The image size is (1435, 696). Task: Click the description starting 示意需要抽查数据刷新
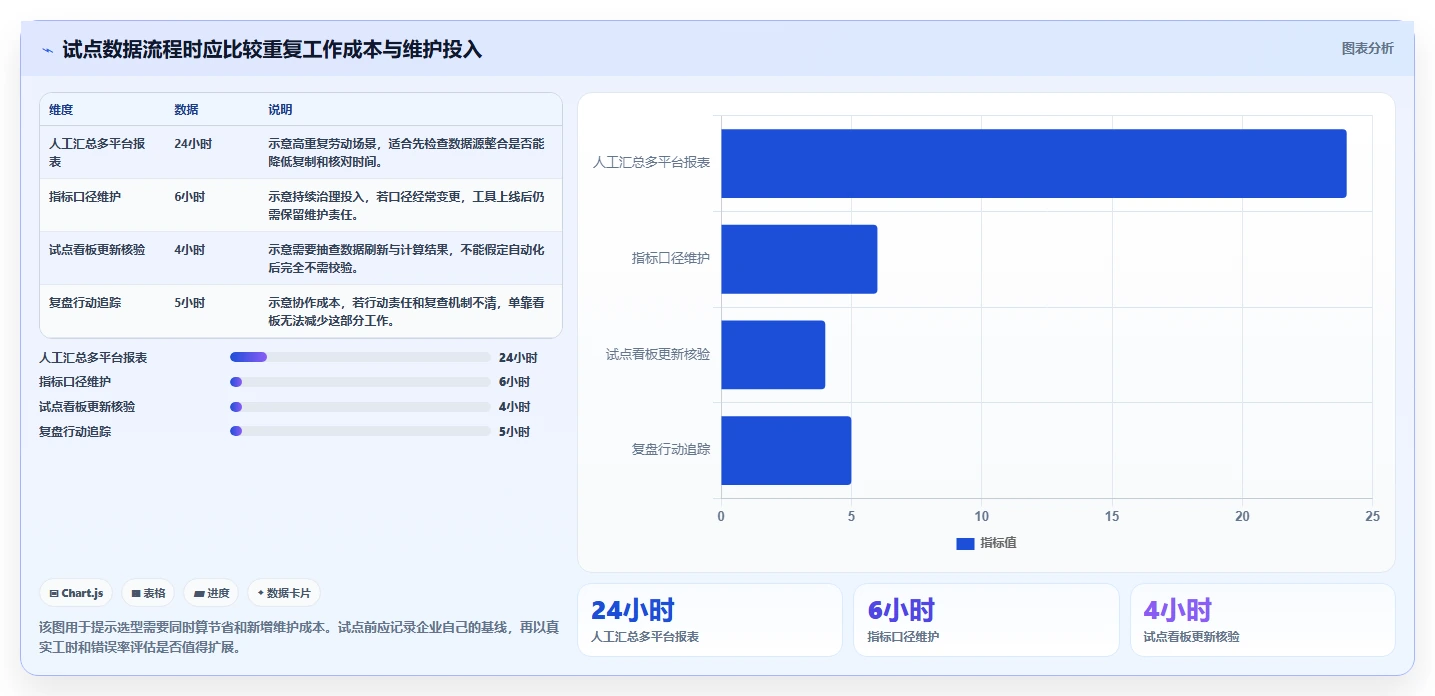pos(407,258)
